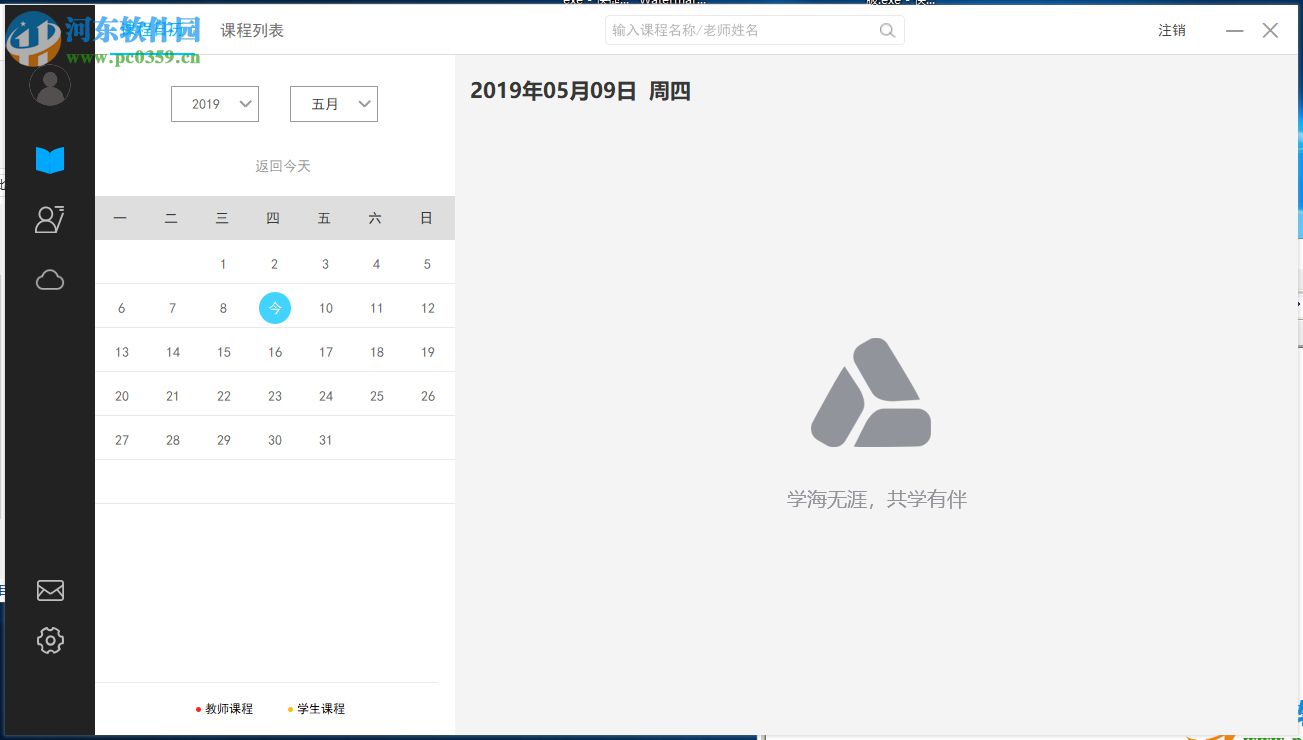The height and width of the screenshot is (740, 1303).
Task: Select calendar day 29
Action: coord(224,440)
